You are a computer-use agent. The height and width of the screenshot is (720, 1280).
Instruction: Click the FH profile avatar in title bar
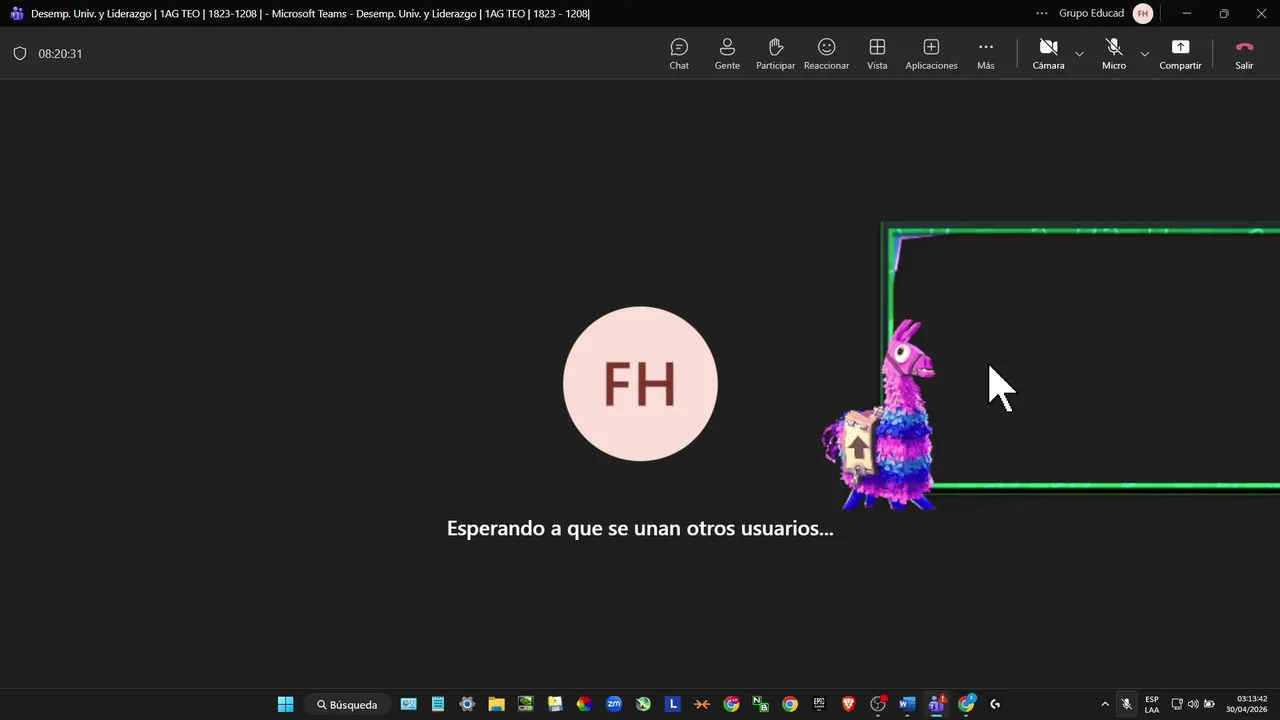1143,14
